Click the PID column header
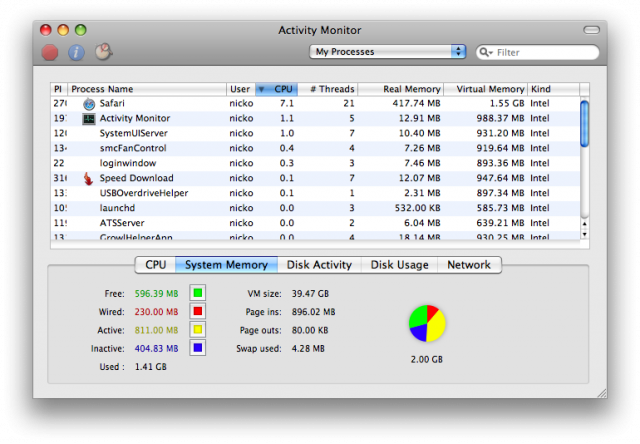The width and height of the screenshot is (640, 444). click(59, 89)
